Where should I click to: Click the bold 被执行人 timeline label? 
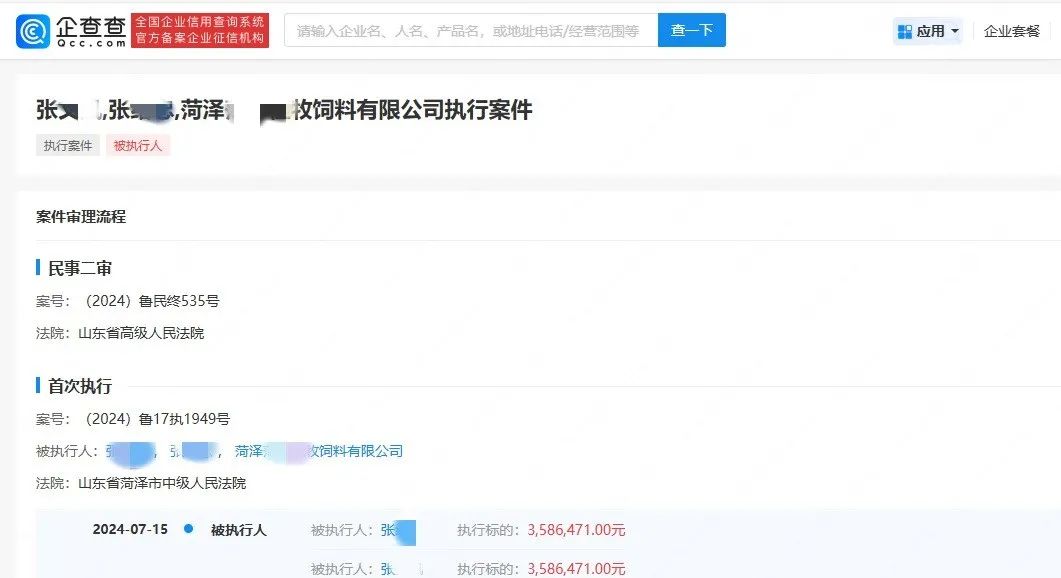238,530
